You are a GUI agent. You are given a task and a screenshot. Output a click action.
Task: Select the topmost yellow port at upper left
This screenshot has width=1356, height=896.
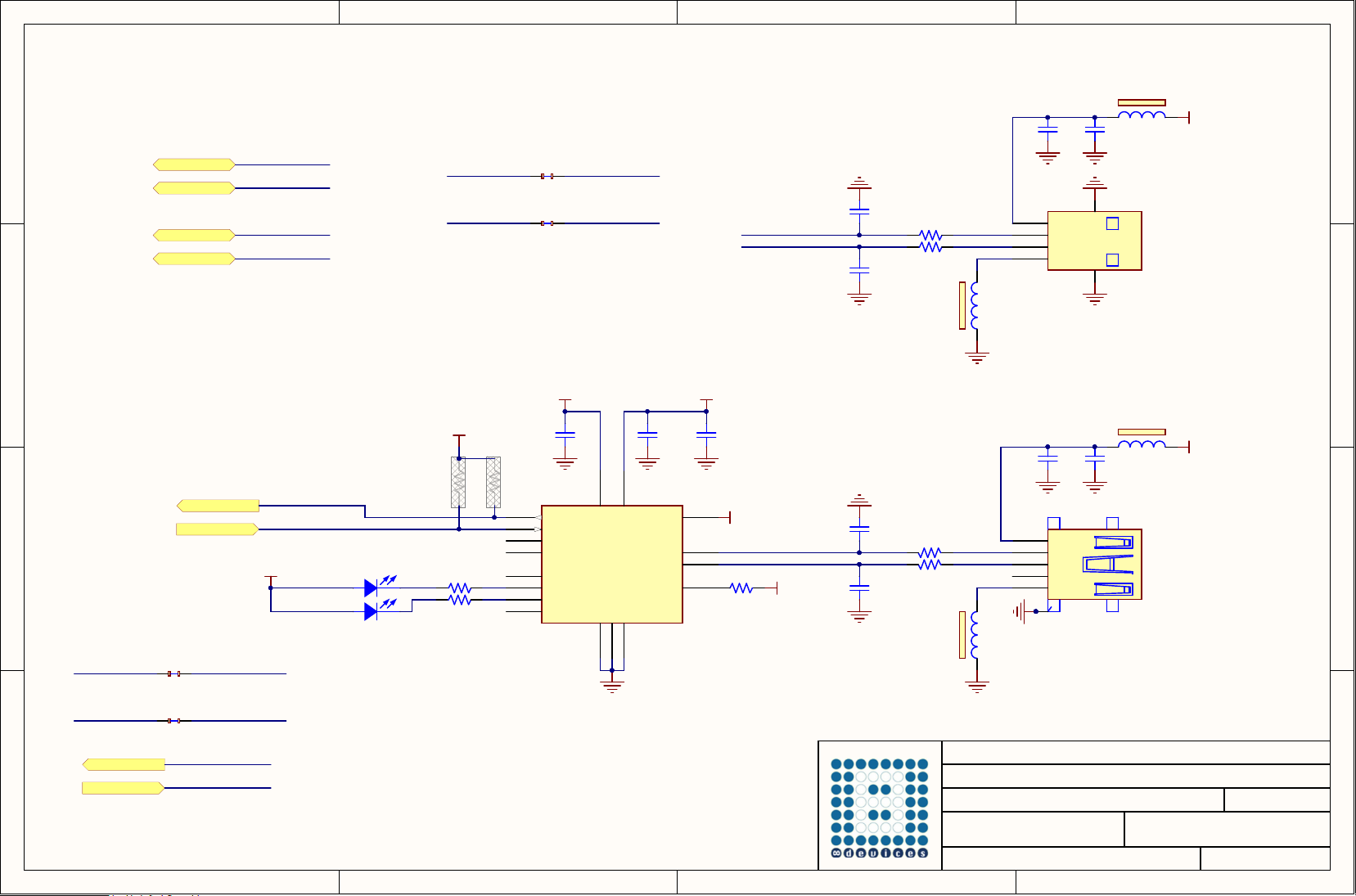pyautogui.click(x=194, y=164)
